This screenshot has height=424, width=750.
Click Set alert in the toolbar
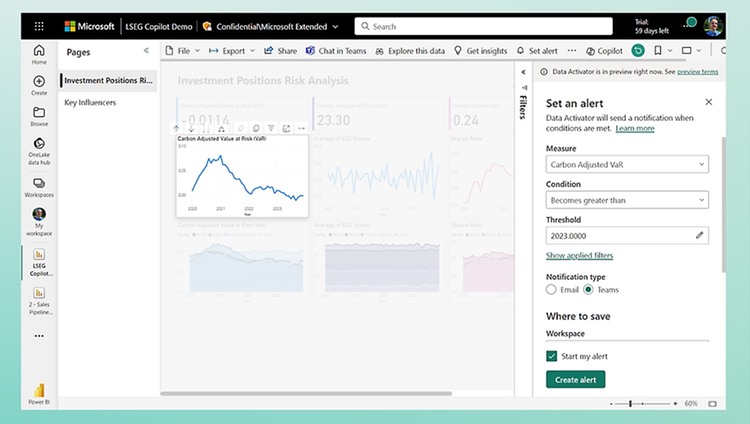click(x=537, y=51)
